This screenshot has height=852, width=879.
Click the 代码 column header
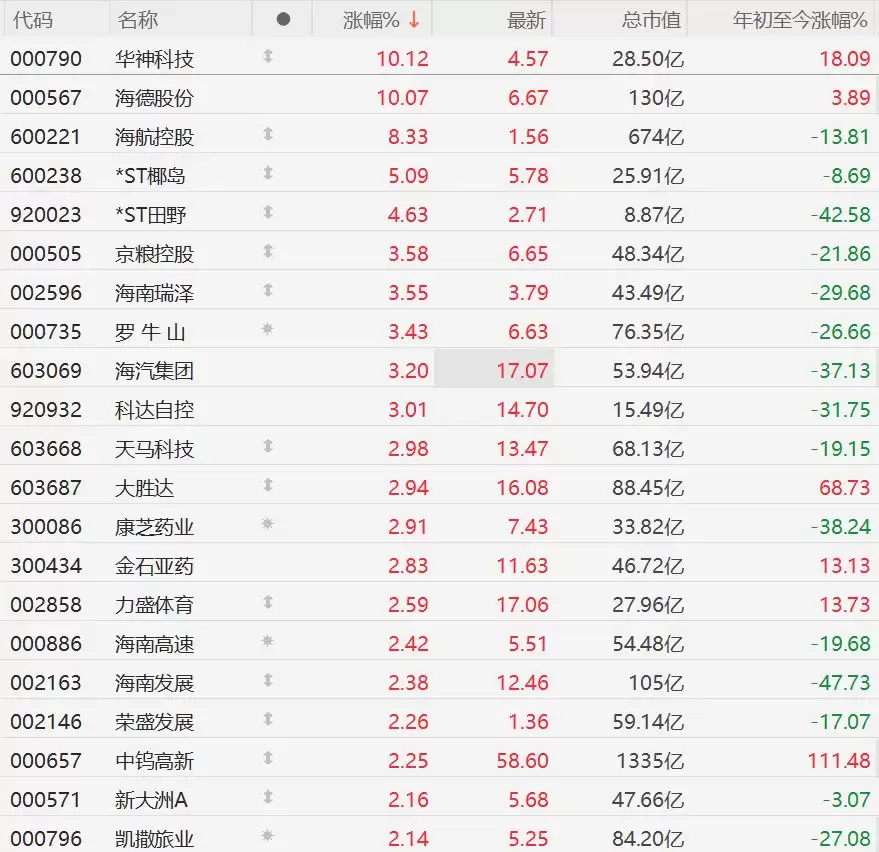pos(32,19)
